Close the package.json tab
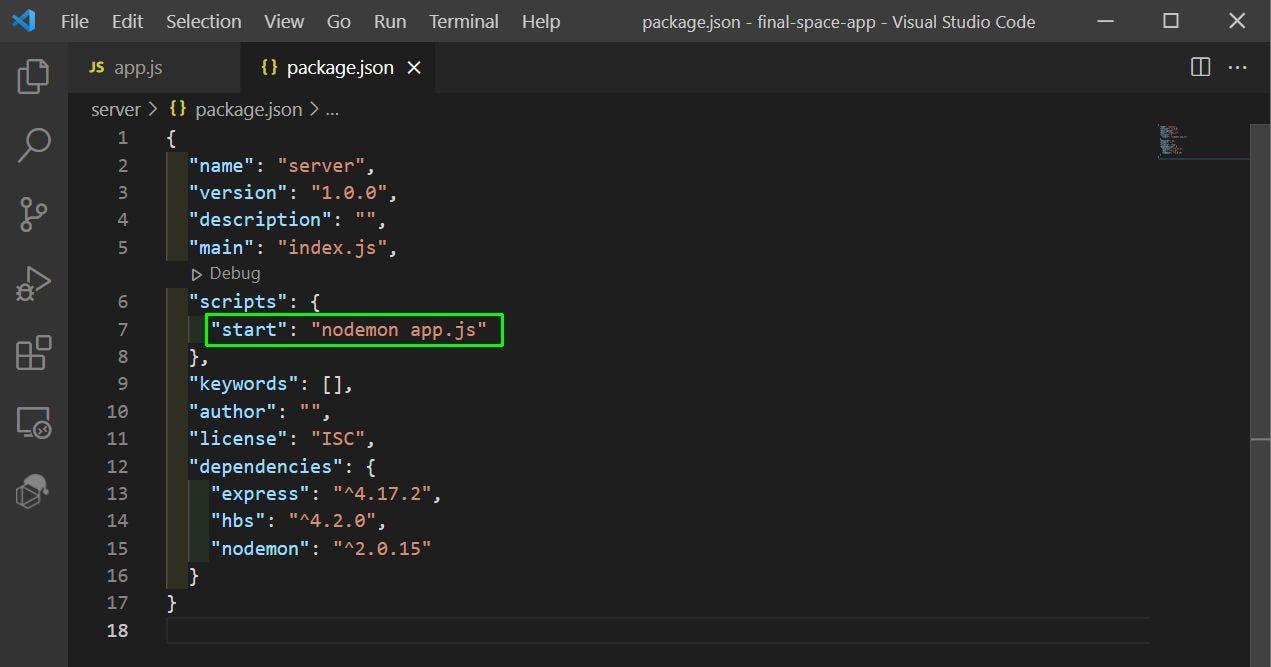The width and height of the screenshot is (1271, 667). (414, 68)
